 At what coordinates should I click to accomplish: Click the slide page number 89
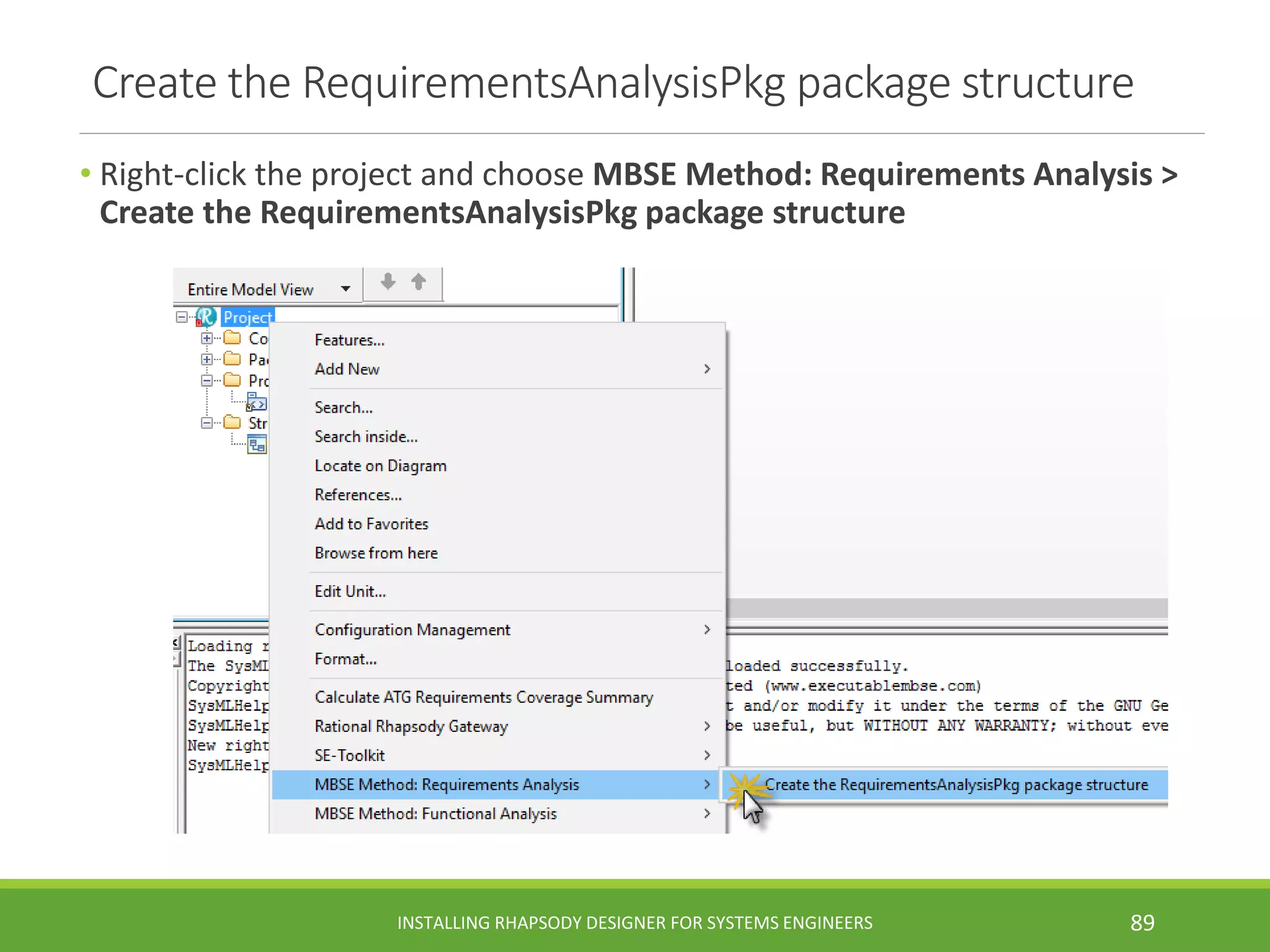(1142, 922)
